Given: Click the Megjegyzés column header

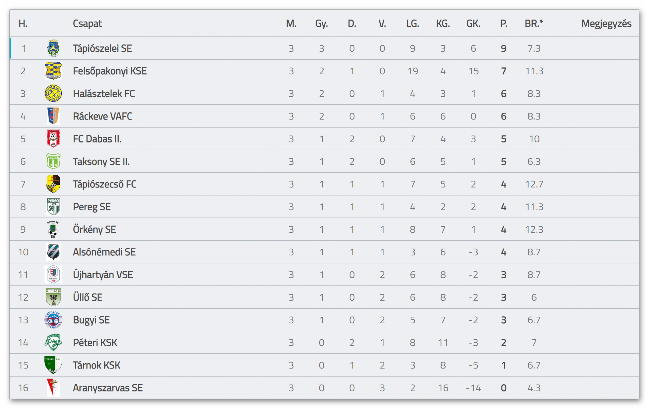Looking at the screenshot, I should pyautogui.click(x=606, y=24).
